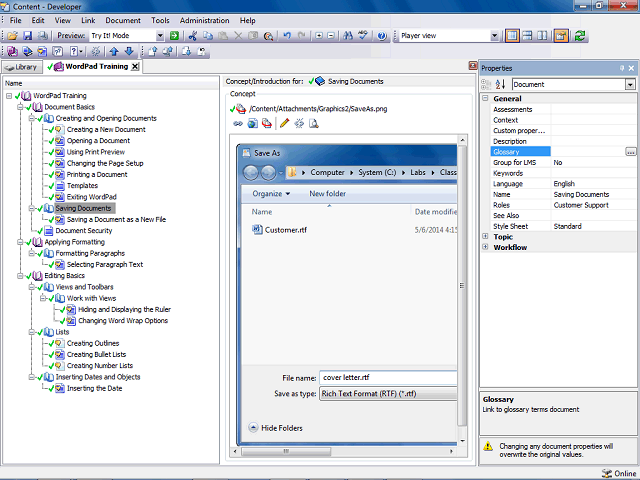This screenshot has width=640, height=480.
Task: Close the Properties panel
Action: point(631,68)
